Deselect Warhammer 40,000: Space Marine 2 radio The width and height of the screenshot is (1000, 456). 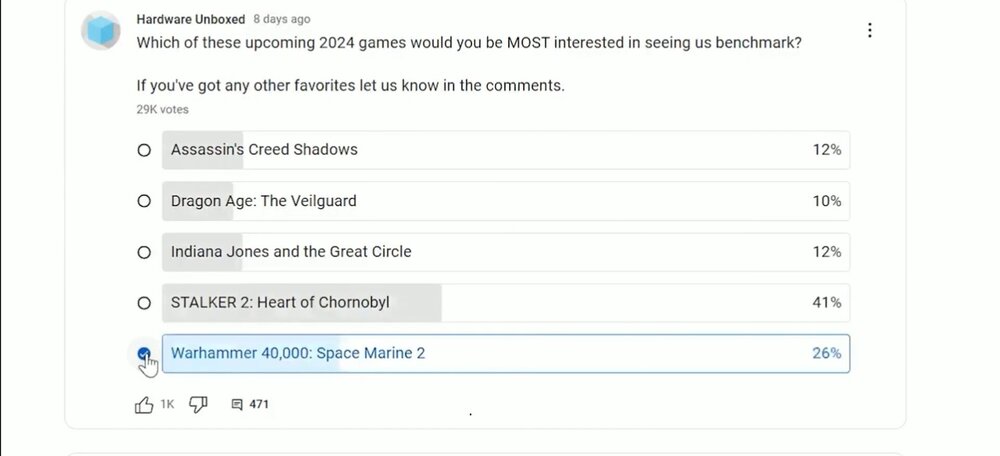pyautogui.click(x=144, y=353)
